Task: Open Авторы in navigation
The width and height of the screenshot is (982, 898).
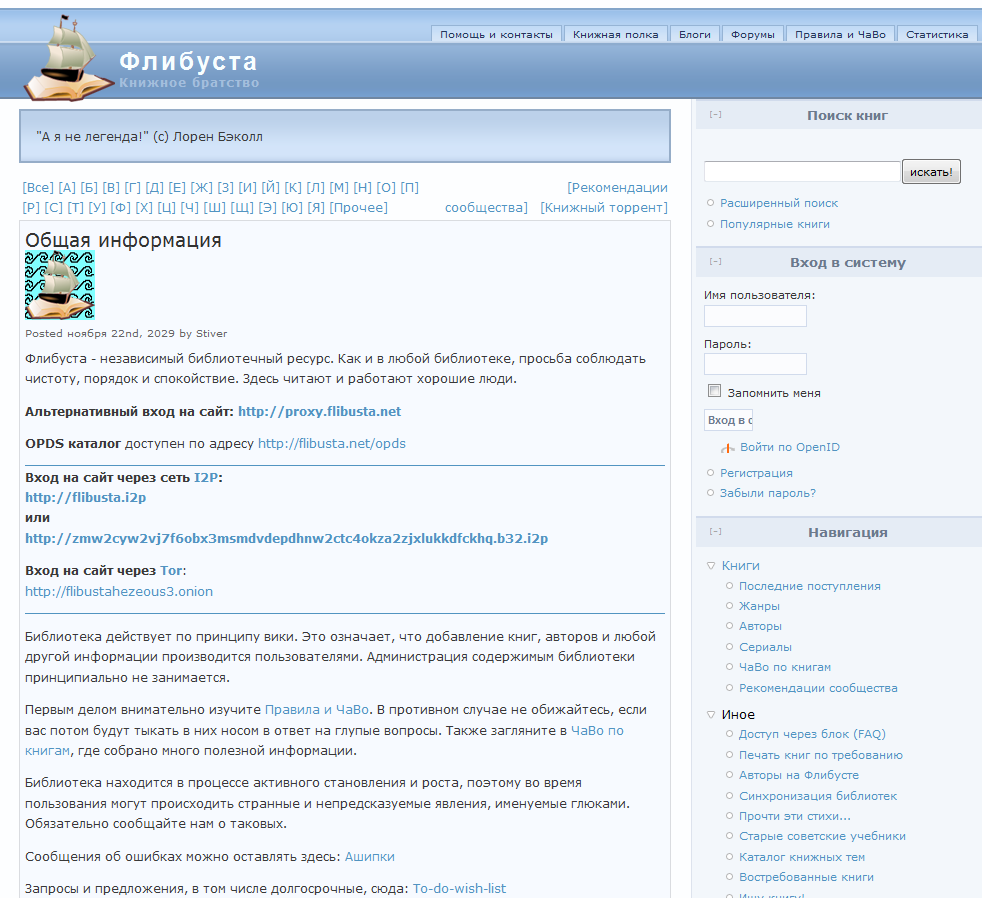Action: point(760,626)
